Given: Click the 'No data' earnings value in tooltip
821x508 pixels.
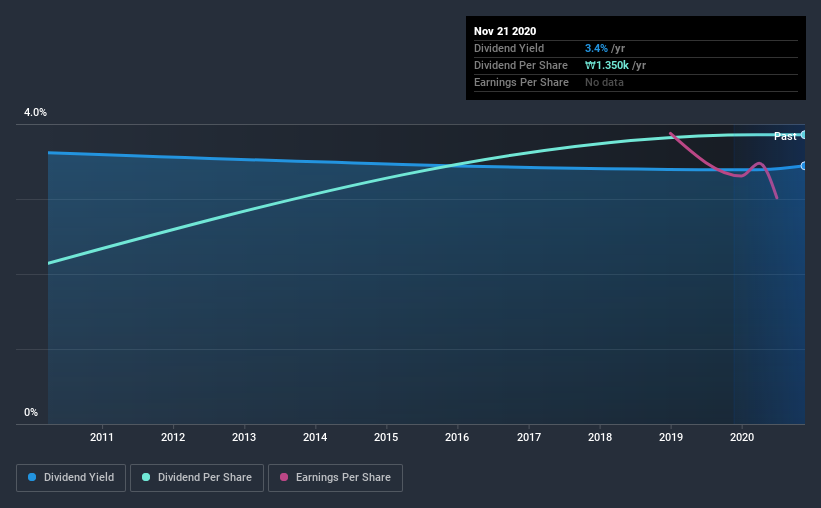Looking at the screenshot, I should (x=604, y=82).
